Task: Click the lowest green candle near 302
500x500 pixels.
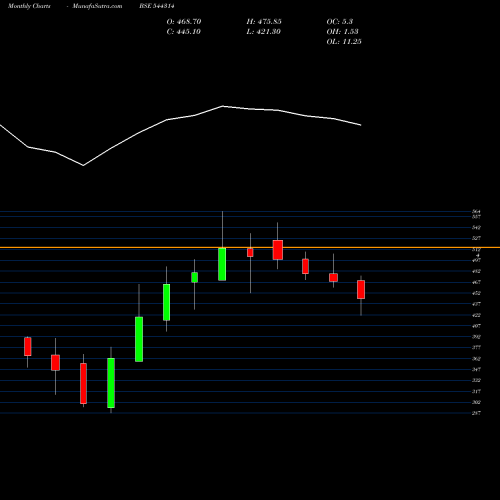Action: tap(111, 383)
